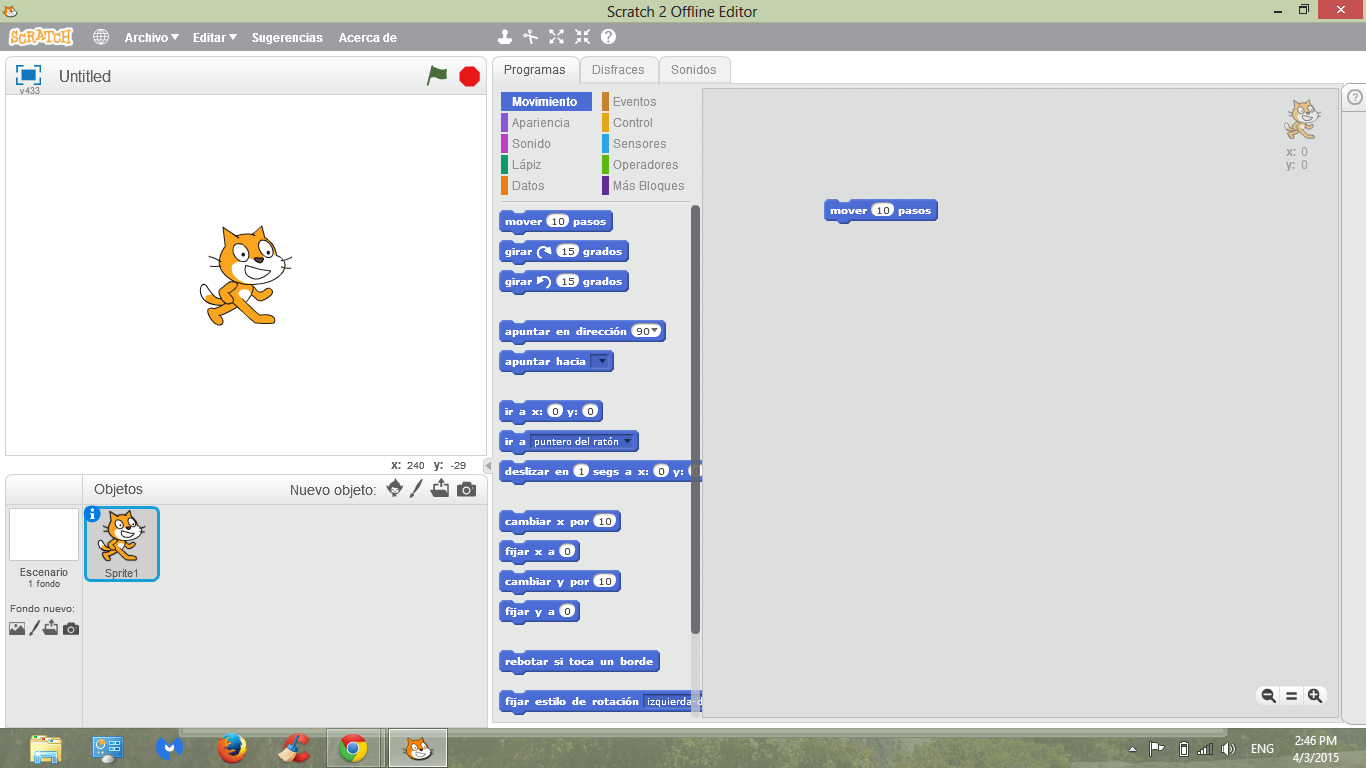Screen dimensions: 1366x768
Task: Select the duplicate stamp tool
Action: [x=504, y=36]
